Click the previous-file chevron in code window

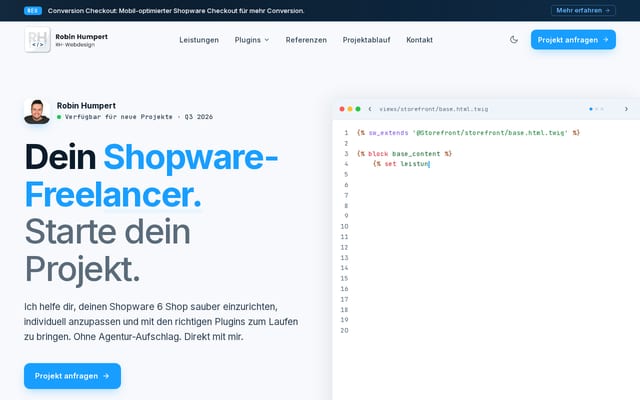[370, 109]
